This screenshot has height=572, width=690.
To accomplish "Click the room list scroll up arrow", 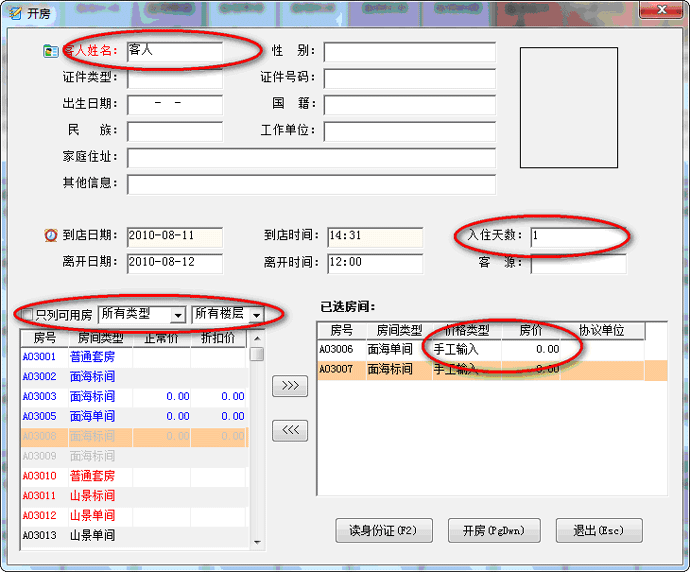I will click(x=257, y=338).
